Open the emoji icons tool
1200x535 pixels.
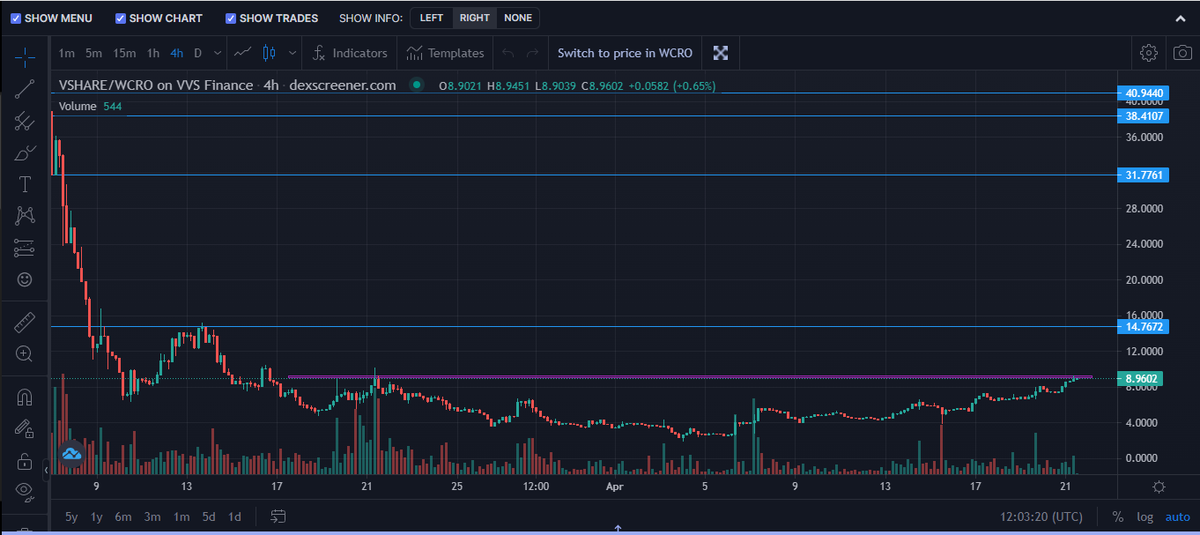tap(25, 279)
